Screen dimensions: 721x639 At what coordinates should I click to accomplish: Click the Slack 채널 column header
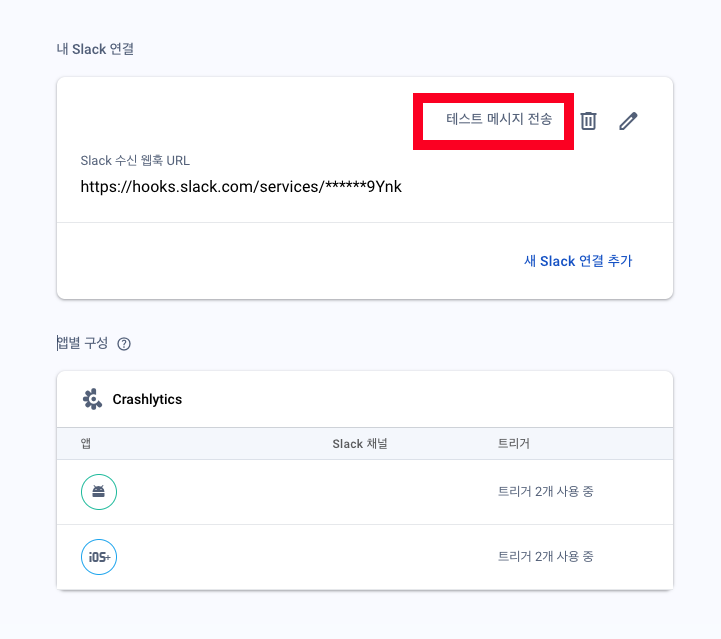tap(360, 444)
